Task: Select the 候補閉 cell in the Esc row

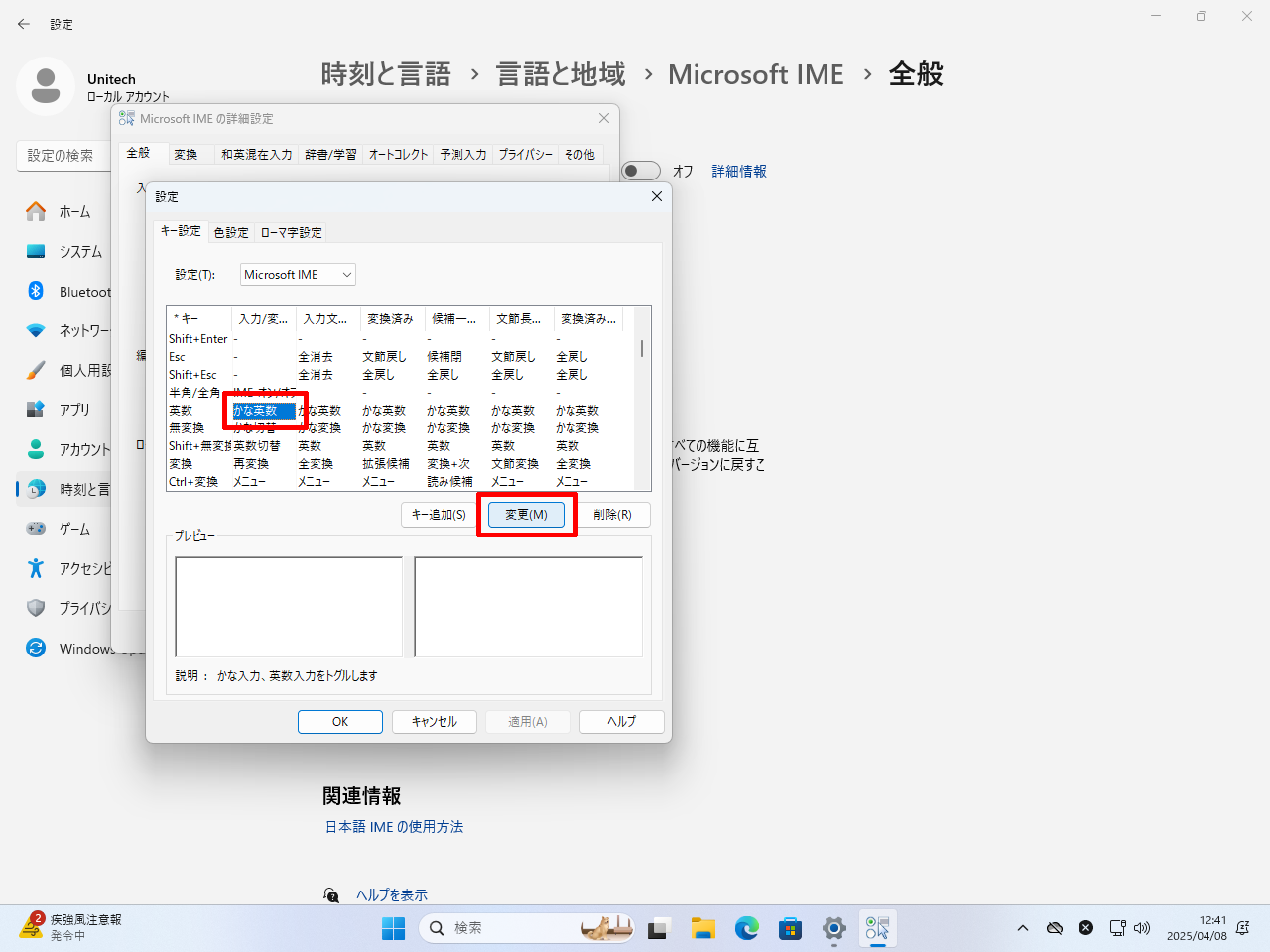Action: coord(444,357)
